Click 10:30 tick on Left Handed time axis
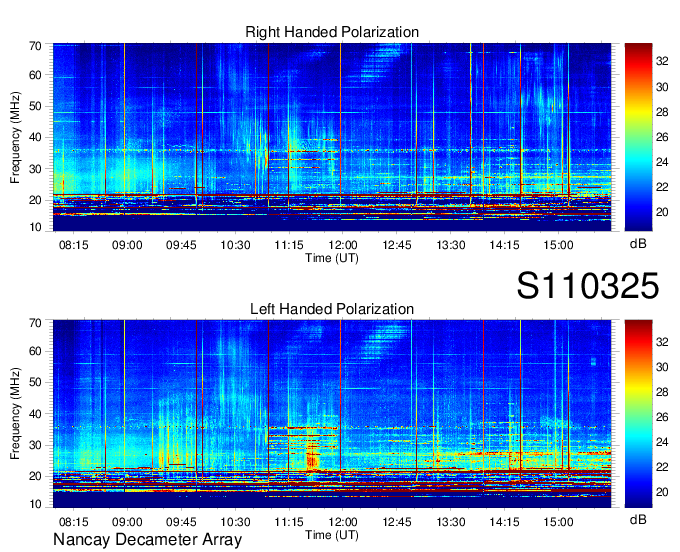 (x=235, y=522)
